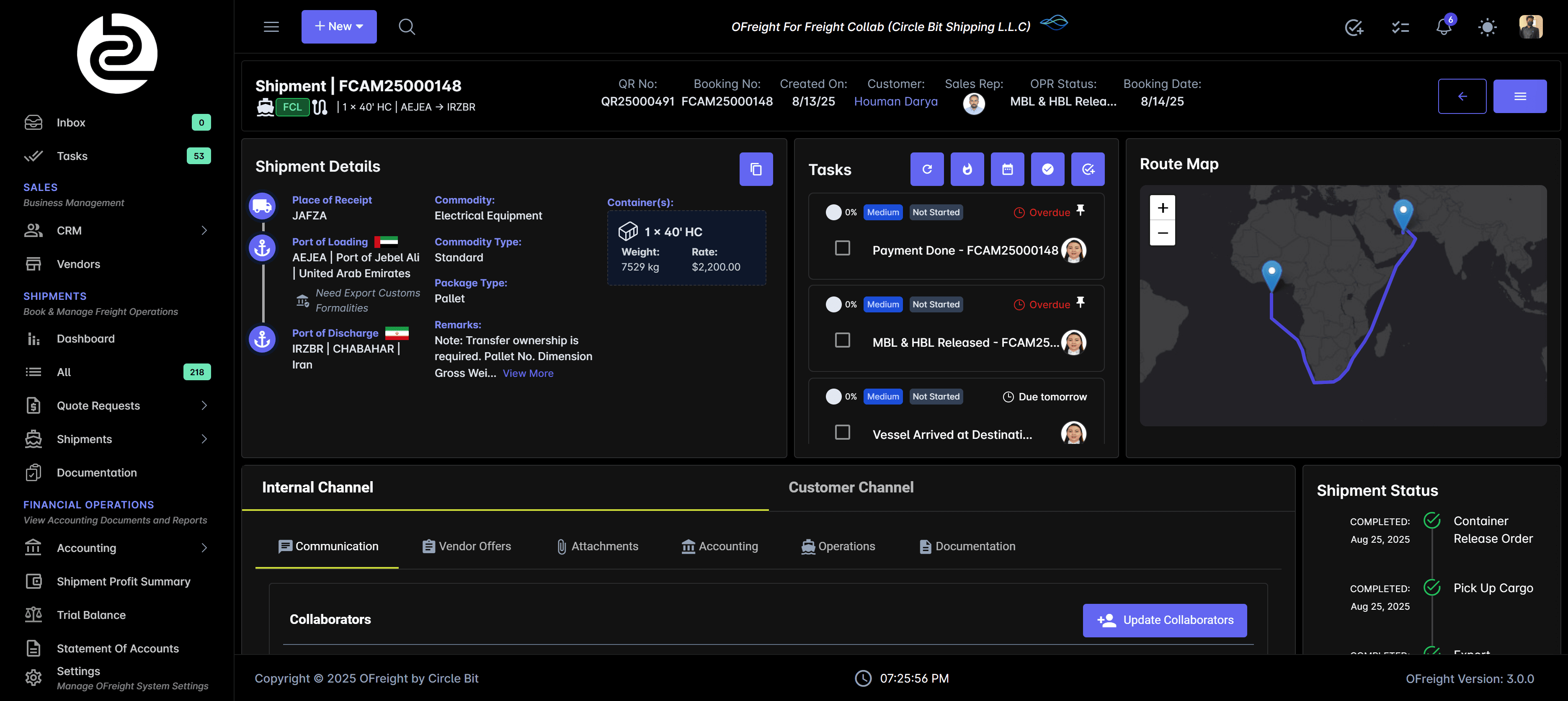Switch to the Customer Channel tab
Viewport: 1568px width, 701px height.
click(x=851, y=487)
